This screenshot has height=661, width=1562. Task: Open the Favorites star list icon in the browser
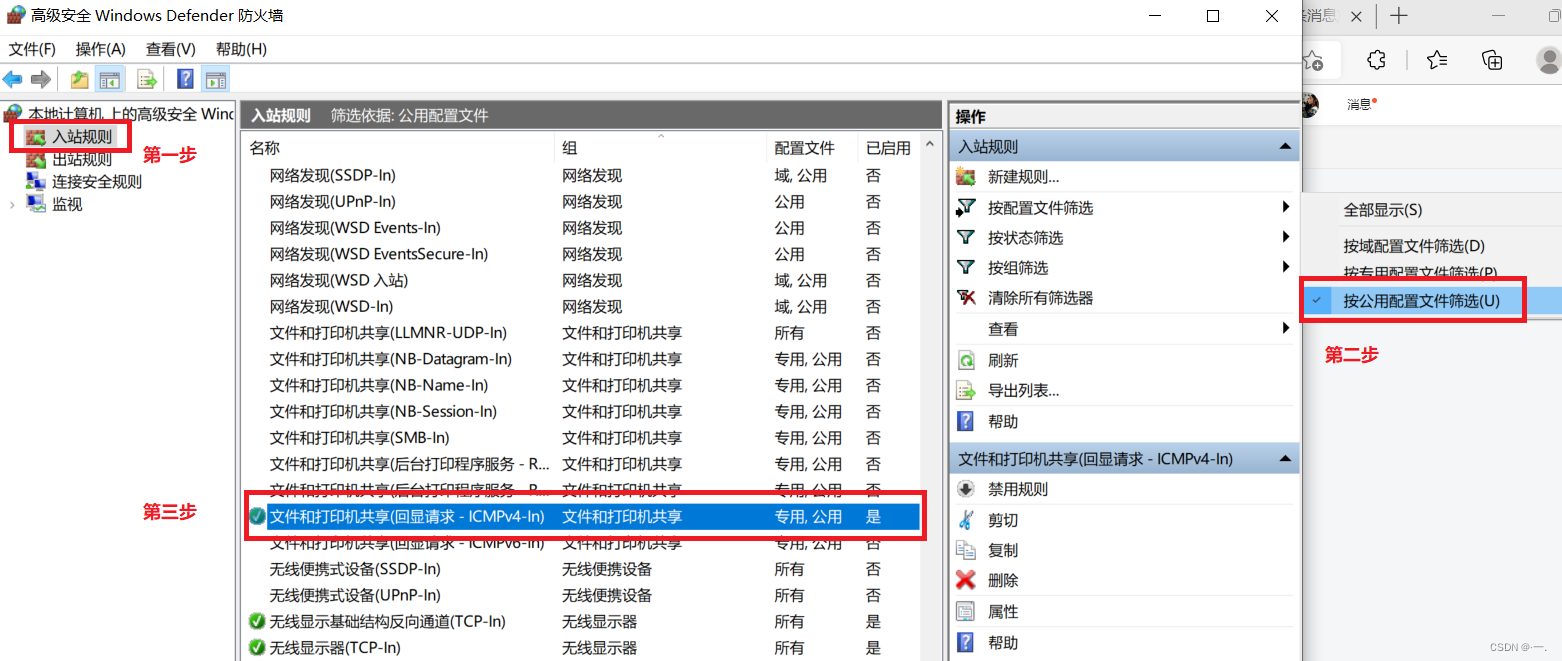(x=1437, y=60)
